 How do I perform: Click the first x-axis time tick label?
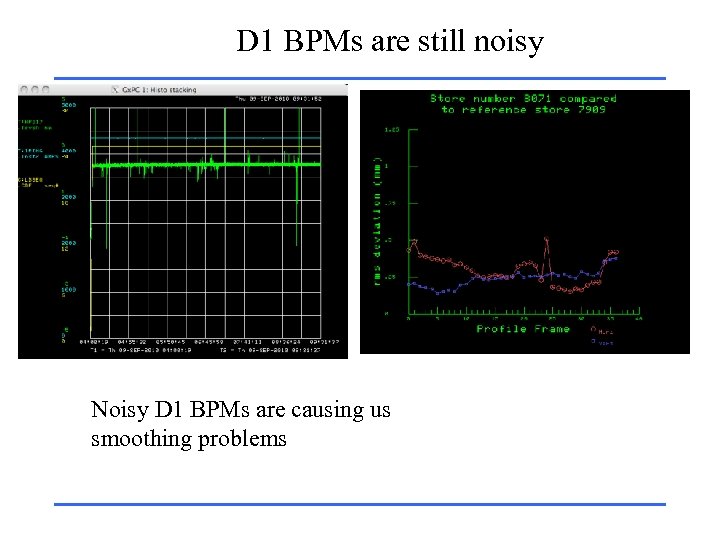click(94, 342)
